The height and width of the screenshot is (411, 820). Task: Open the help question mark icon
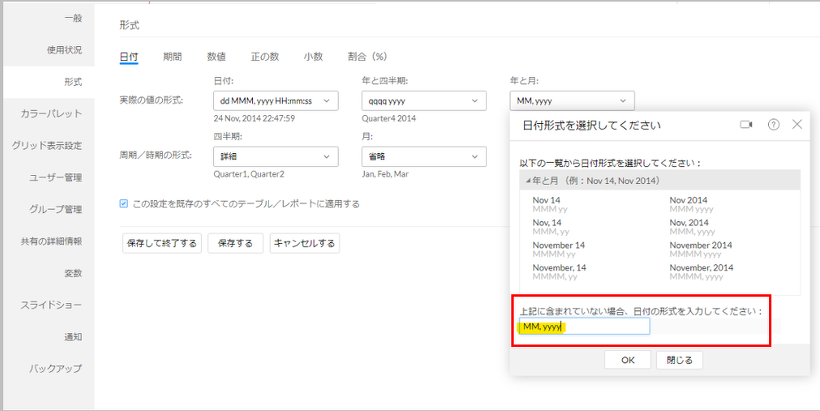click(x=773, y=125)
